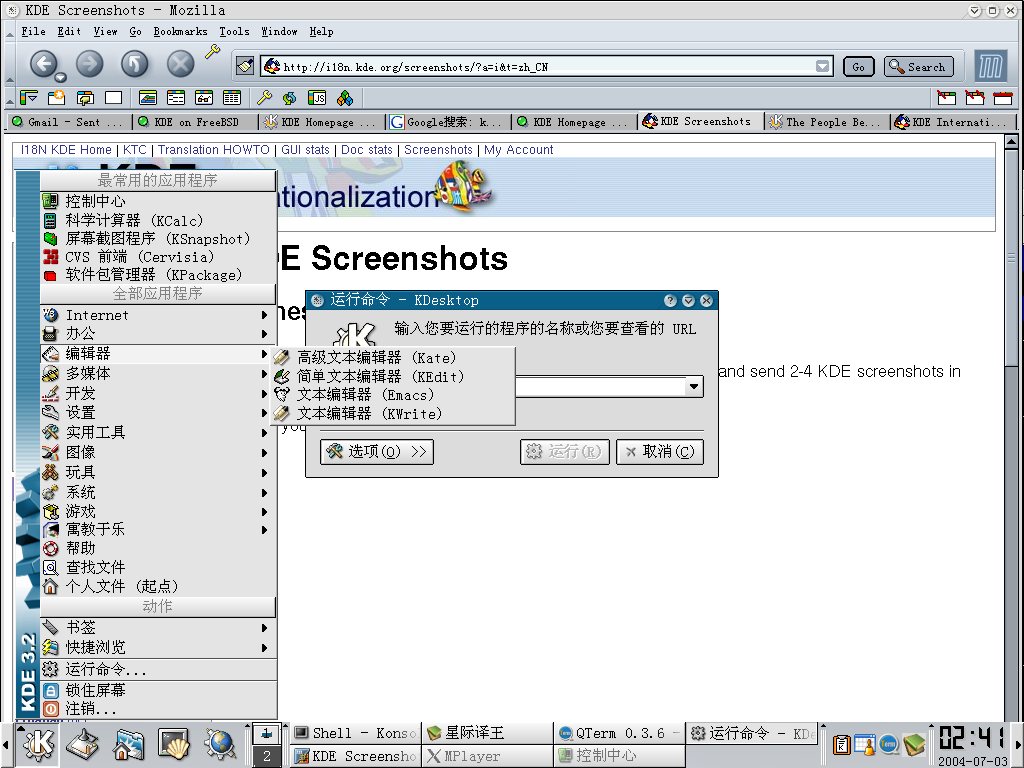The height and width of the screenshot is (768, 1024).
Task: Switch to virtual desktop 2 in pager
Action: [x=266, y=756]
